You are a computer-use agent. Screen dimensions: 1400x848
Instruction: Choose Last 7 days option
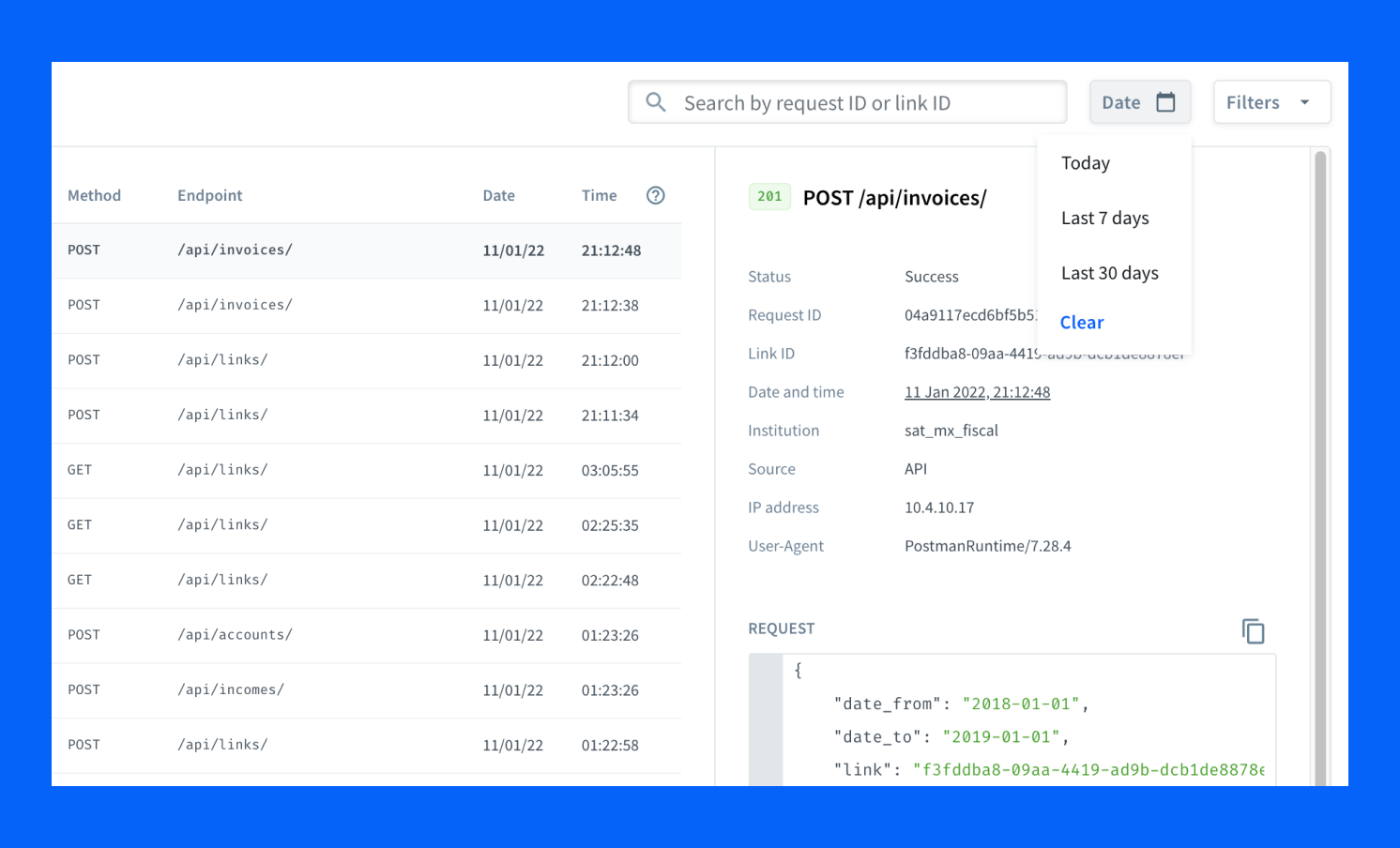pyautogui.click(x=1104, y=219)
